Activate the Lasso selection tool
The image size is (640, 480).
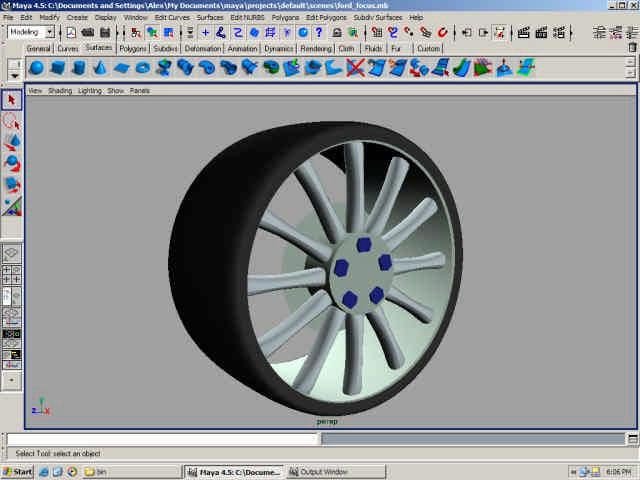point(12,121)
